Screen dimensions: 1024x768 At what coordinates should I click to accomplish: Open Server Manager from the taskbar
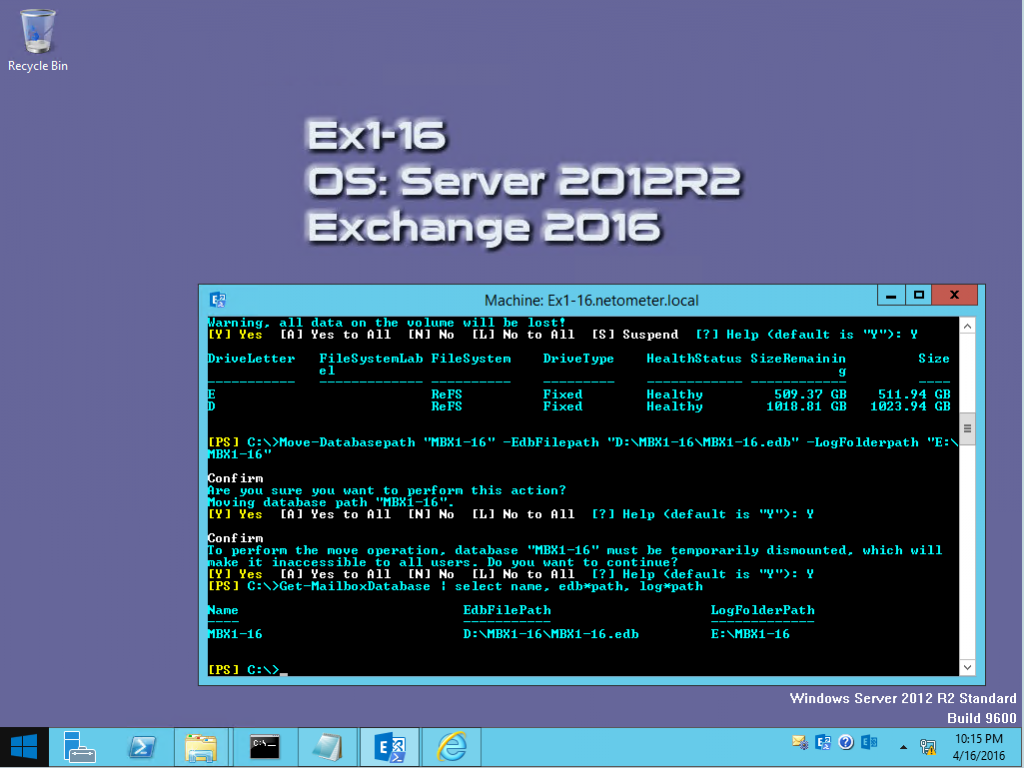79,746
